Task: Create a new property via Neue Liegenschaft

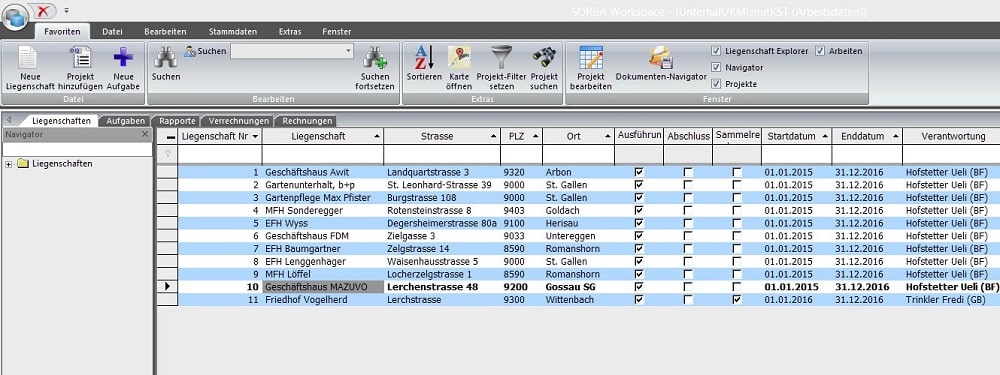Action: (x=29, y=68)
